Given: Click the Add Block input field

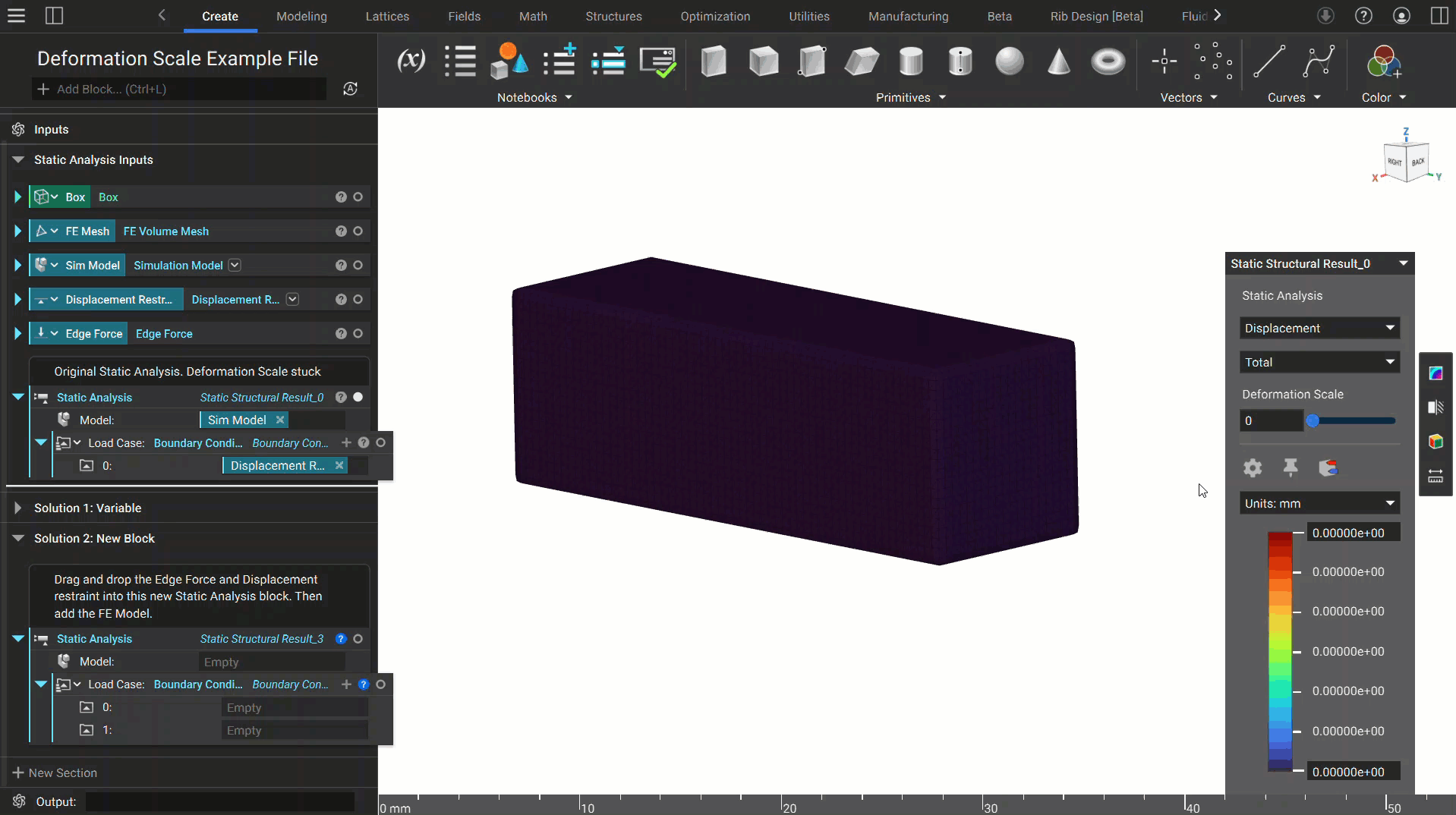Looking at the screenshot, I should 179,89.
